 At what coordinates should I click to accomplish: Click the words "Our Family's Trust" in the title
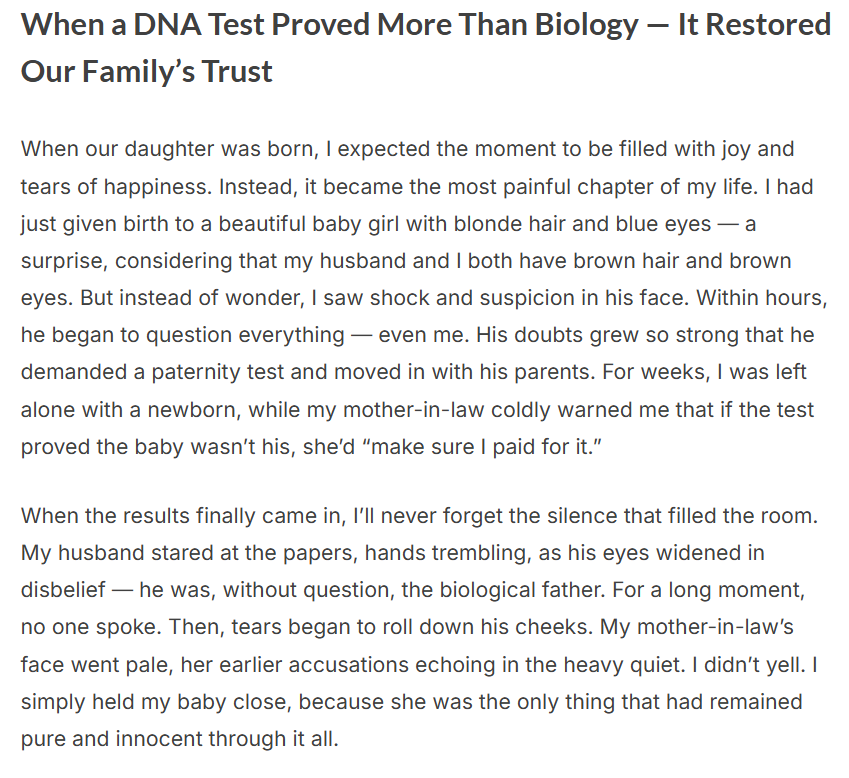147,71
